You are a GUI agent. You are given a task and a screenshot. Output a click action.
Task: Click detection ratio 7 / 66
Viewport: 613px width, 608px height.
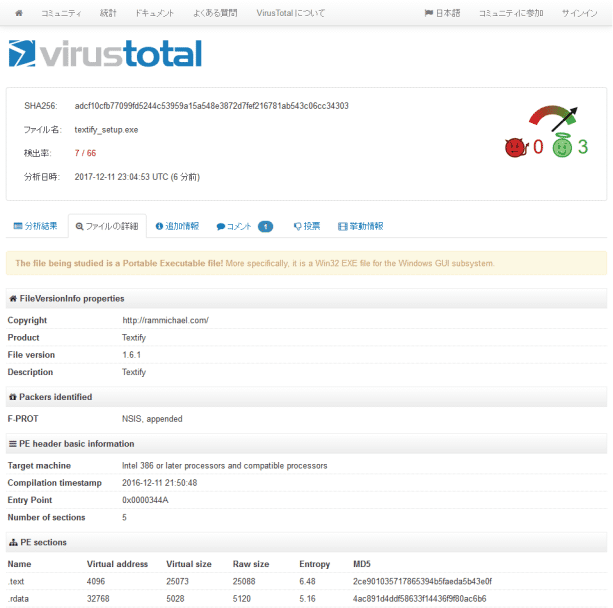click(85, 153)
